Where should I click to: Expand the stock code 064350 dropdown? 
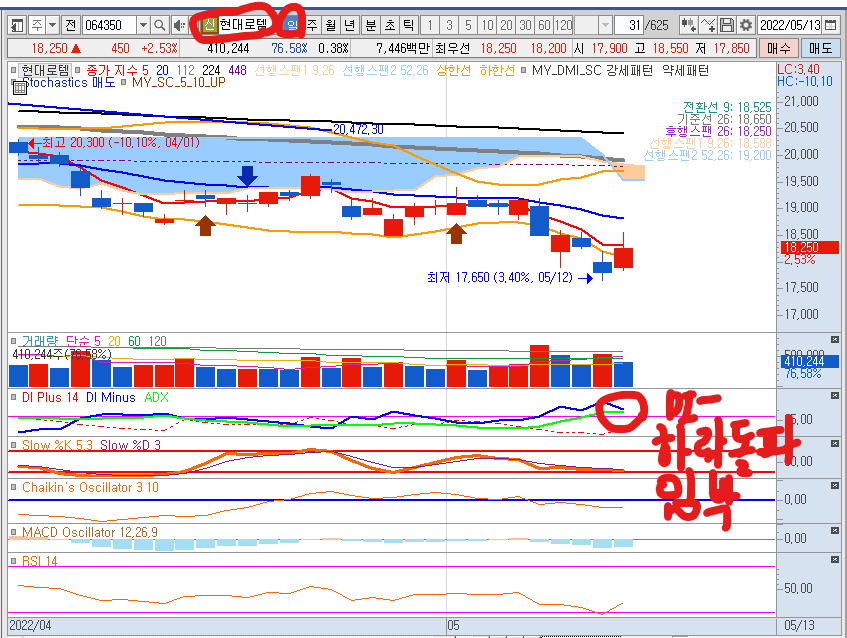[143, 25]
